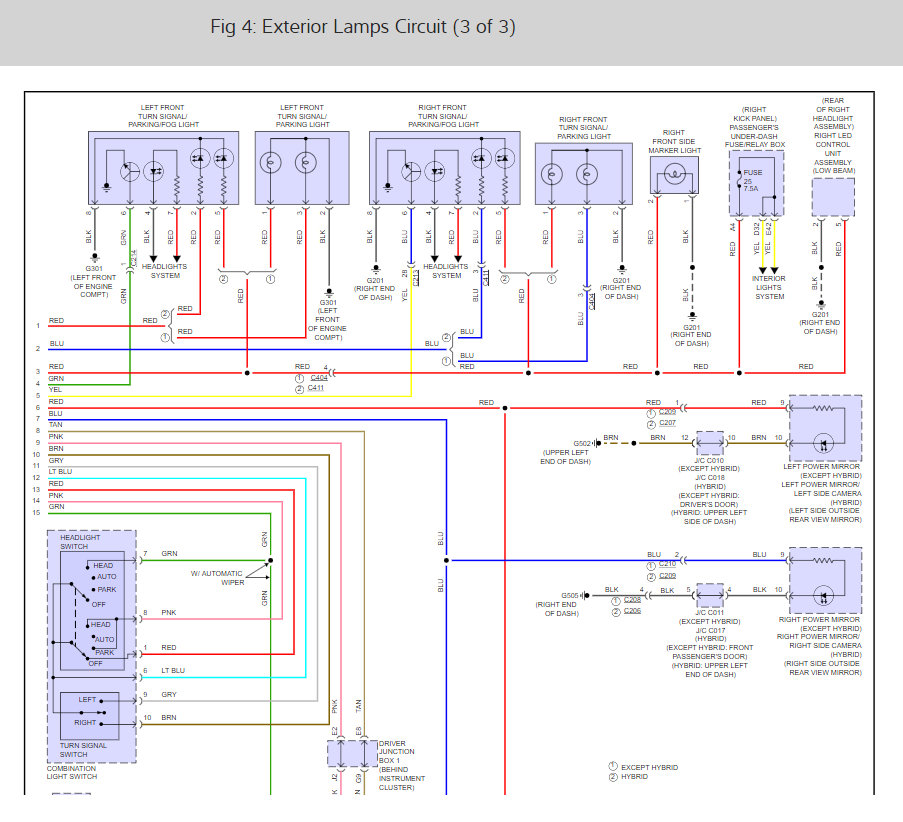This screenshot has width=903, height=822.
Task: Click the 'RIGHT POWER MIRROR' label
Action: 819,619
